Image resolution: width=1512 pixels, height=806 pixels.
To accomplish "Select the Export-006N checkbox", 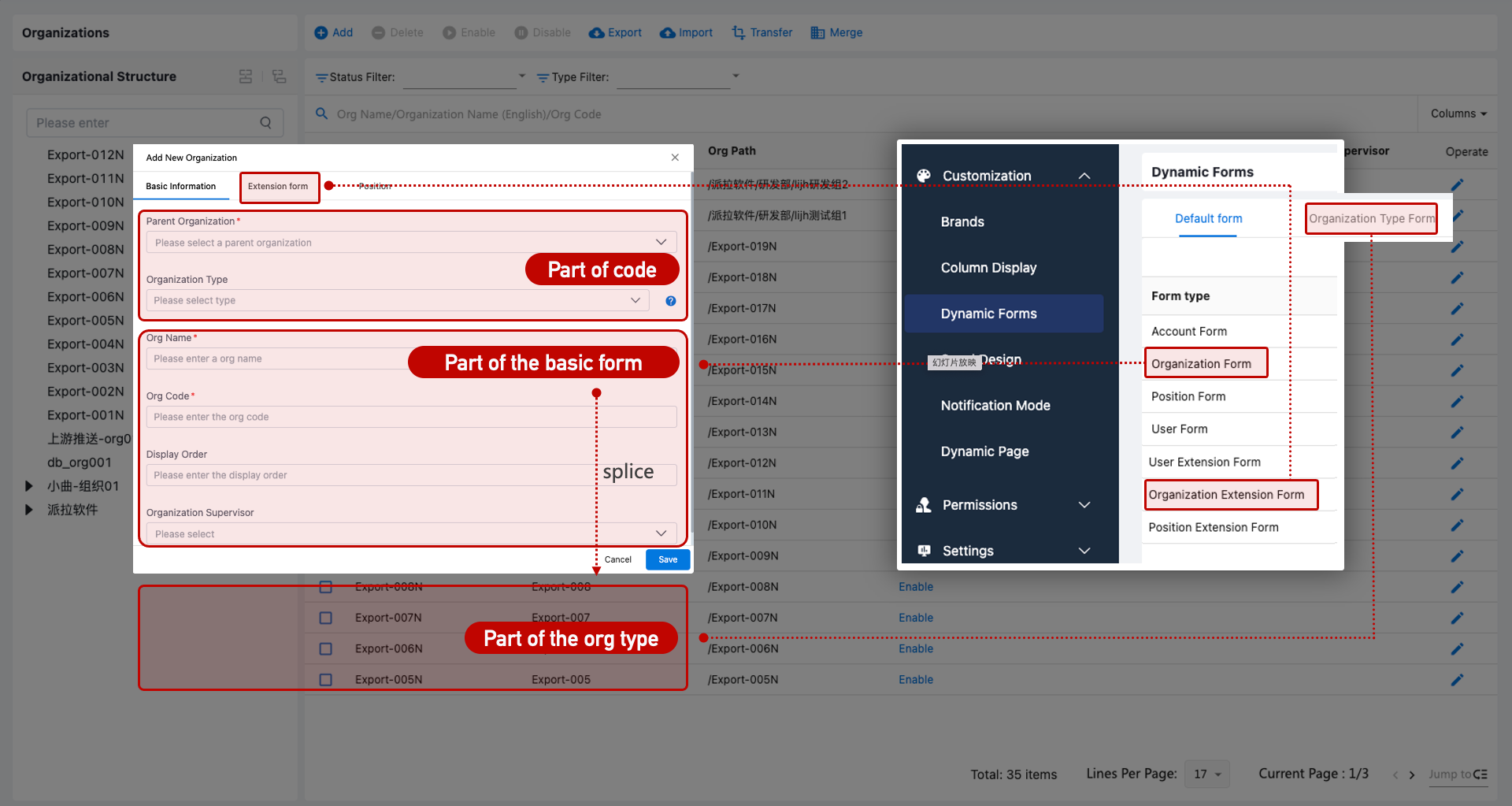I will coord(325,648).
